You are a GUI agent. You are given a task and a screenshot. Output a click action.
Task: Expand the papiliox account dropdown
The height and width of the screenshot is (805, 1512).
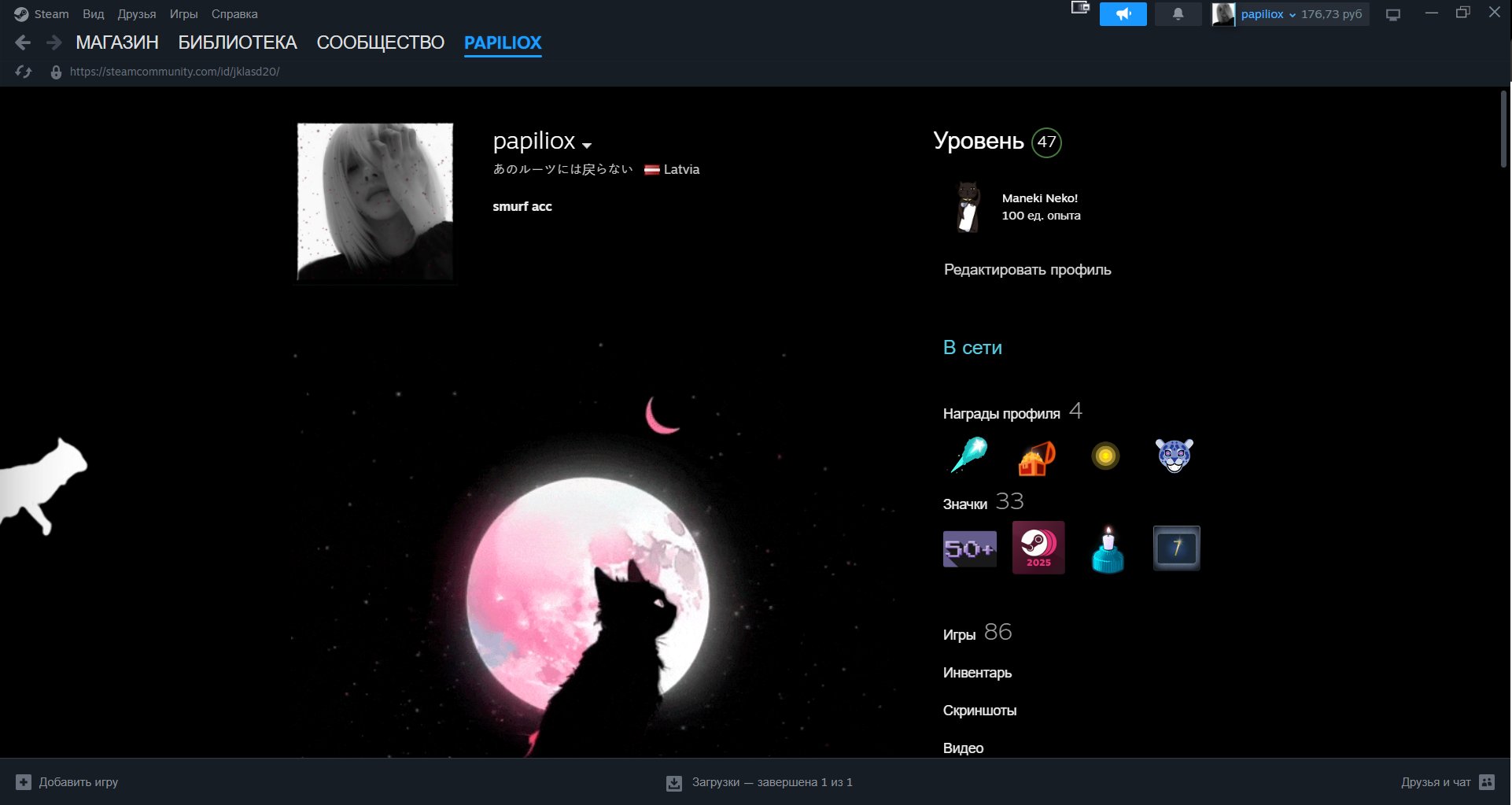tap(1267, 14)
